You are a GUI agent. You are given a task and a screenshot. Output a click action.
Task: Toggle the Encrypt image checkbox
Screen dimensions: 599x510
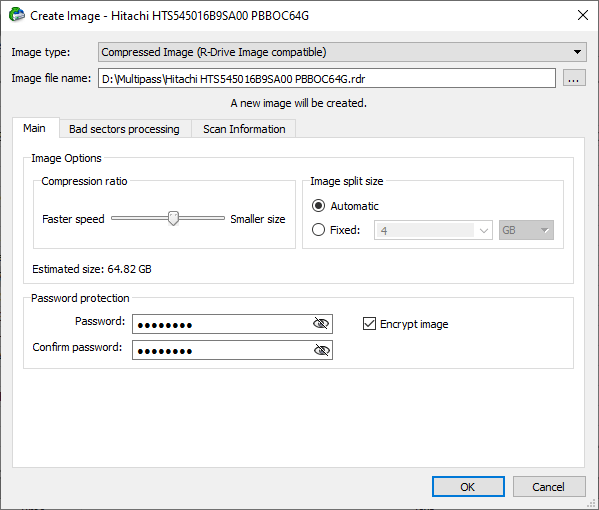(369, 324)
